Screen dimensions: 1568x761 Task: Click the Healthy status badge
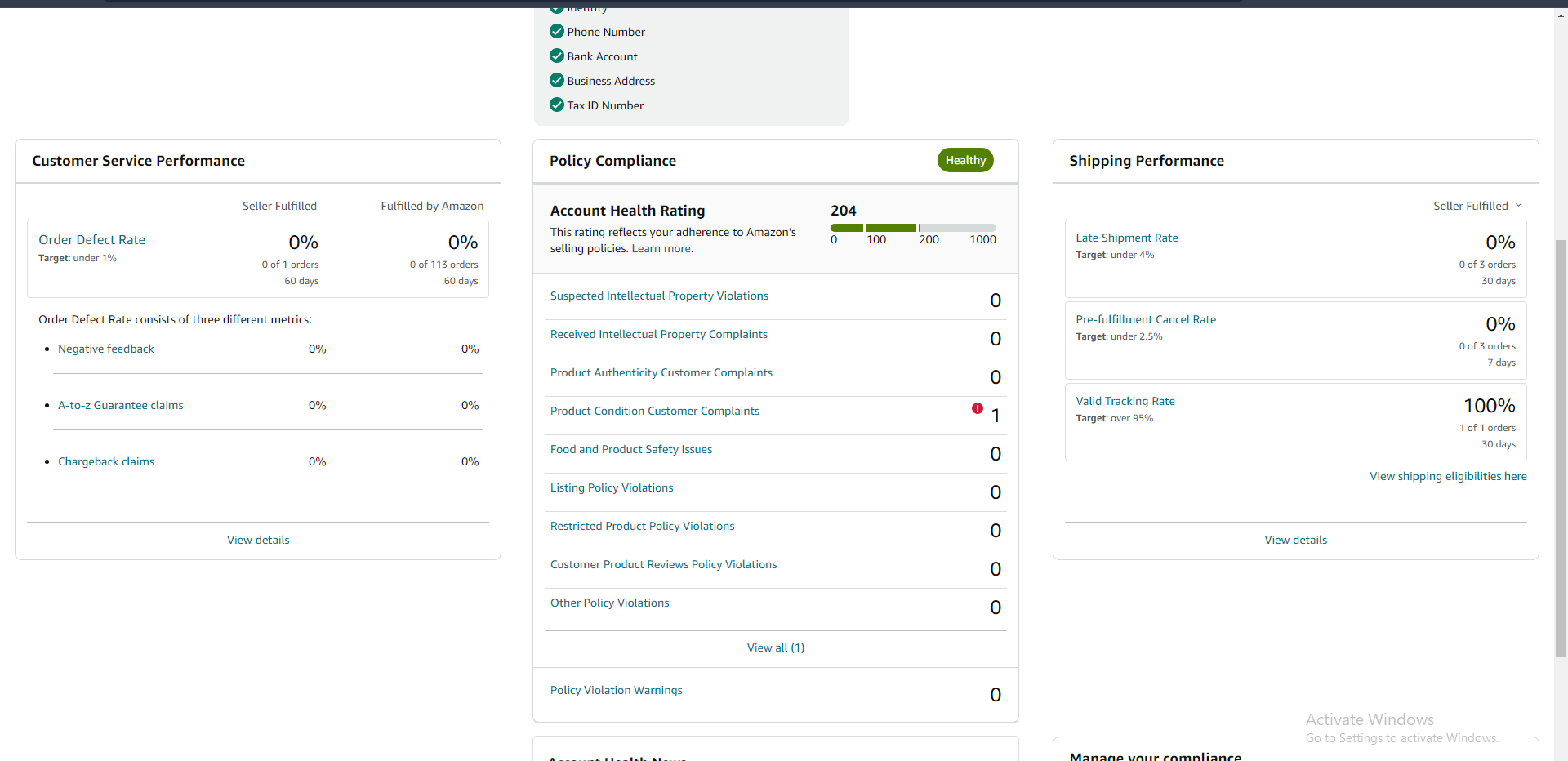coord(965,160)
